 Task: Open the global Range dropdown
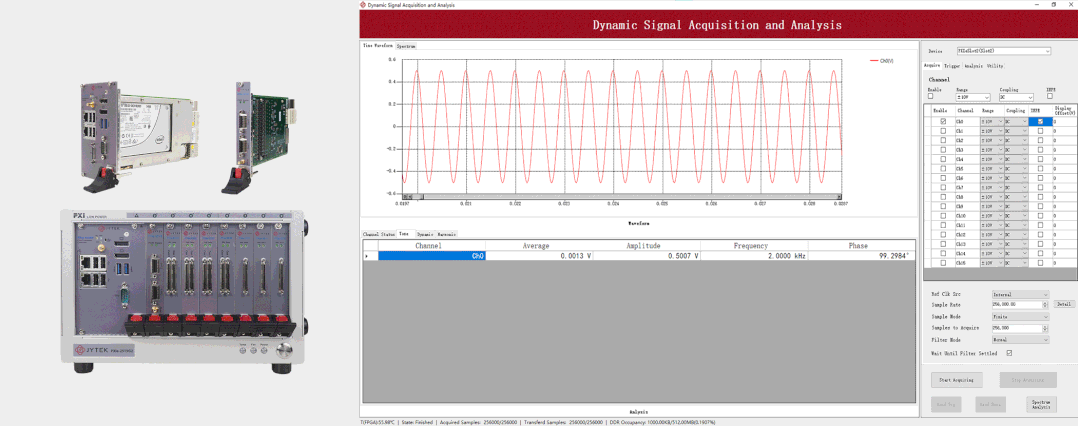click(973, 98)
